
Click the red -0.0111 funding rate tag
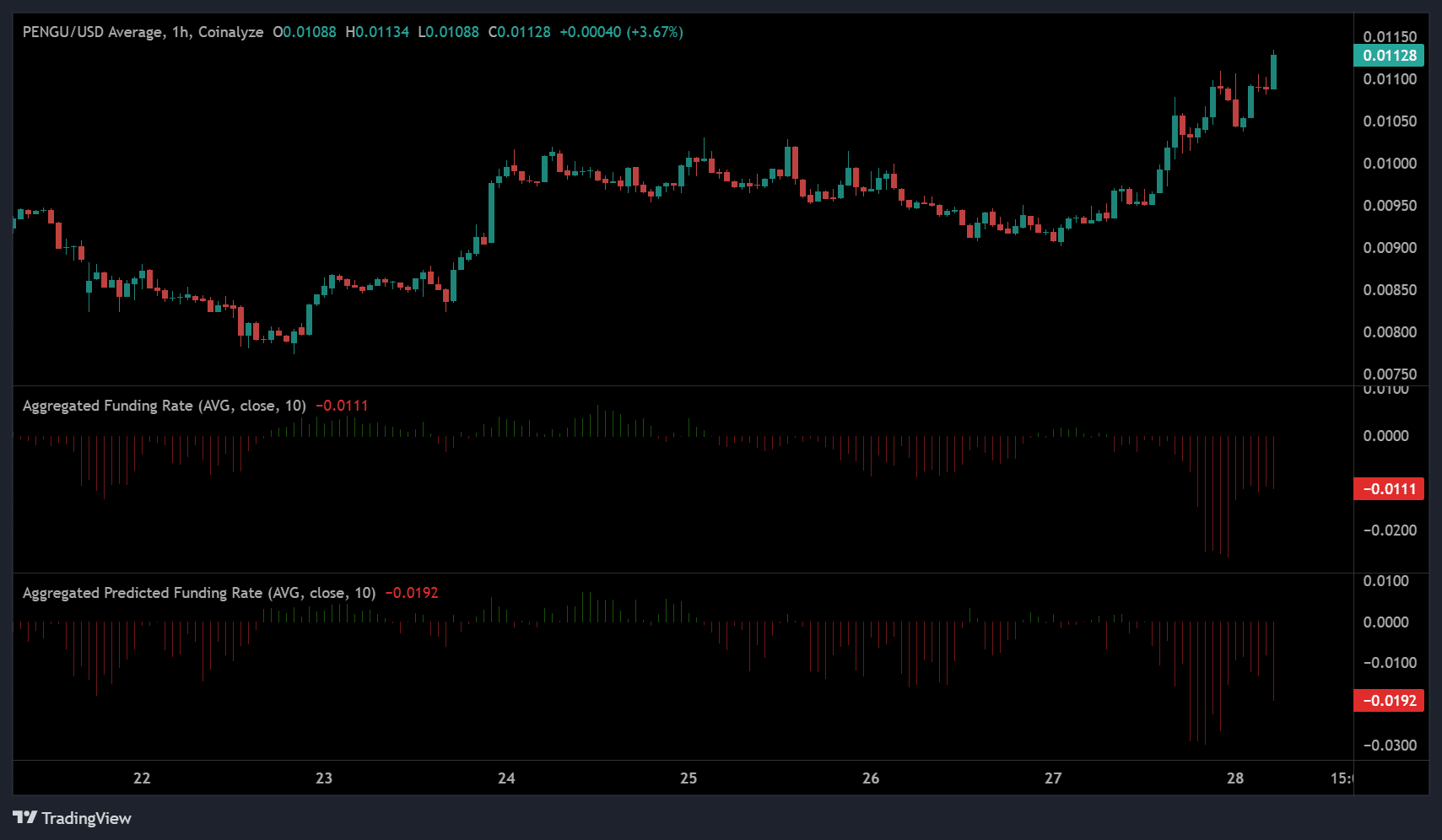[1389, 489]
